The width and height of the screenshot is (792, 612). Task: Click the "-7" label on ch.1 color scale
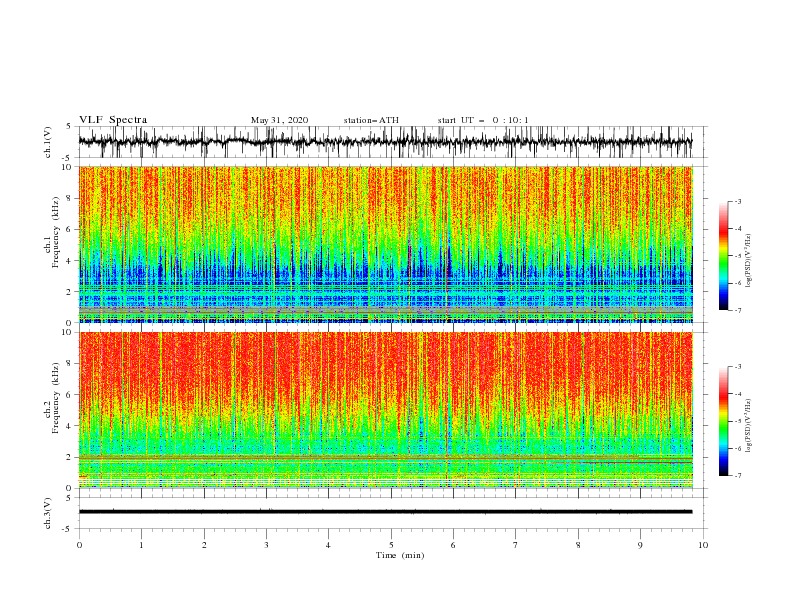(737, 310)
